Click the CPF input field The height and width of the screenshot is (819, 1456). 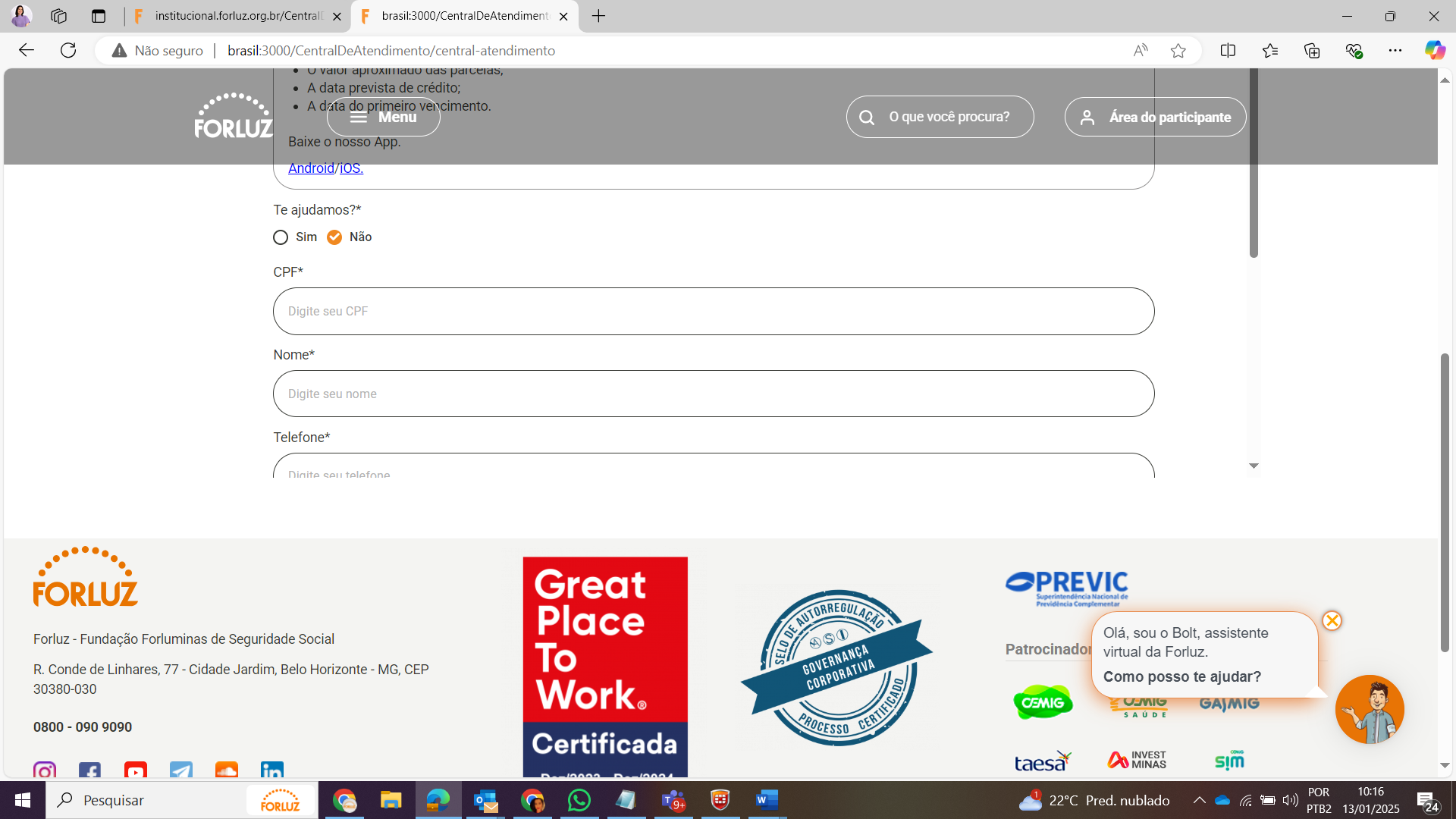click(713, 311)
